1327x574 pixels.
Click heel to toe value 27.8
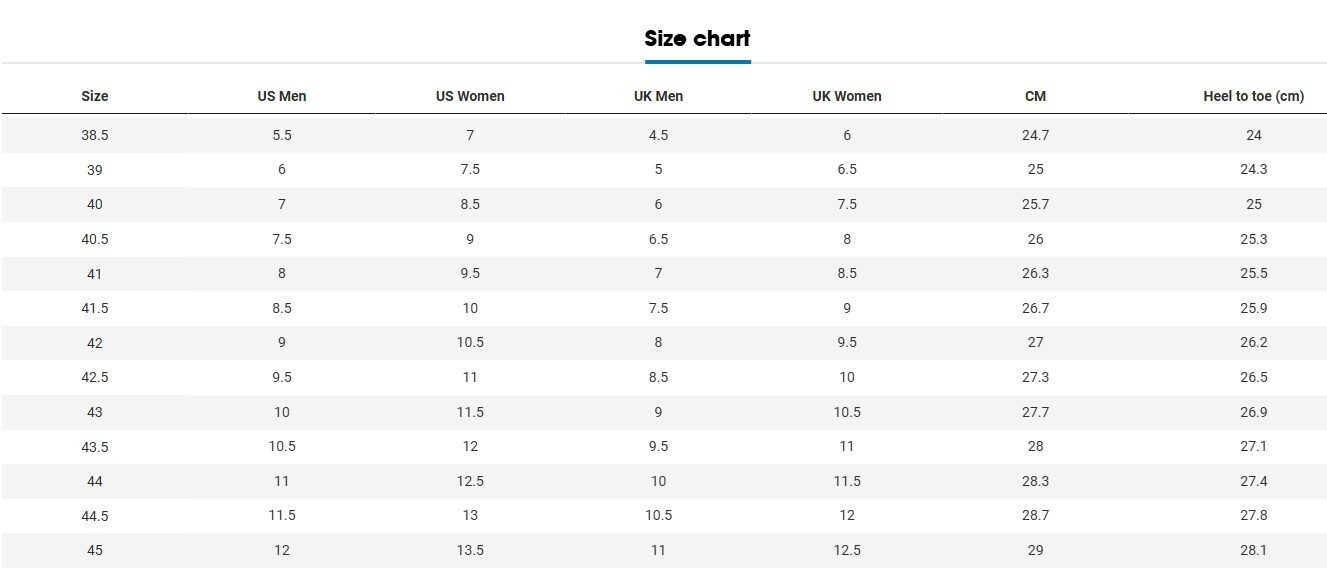1253,515
